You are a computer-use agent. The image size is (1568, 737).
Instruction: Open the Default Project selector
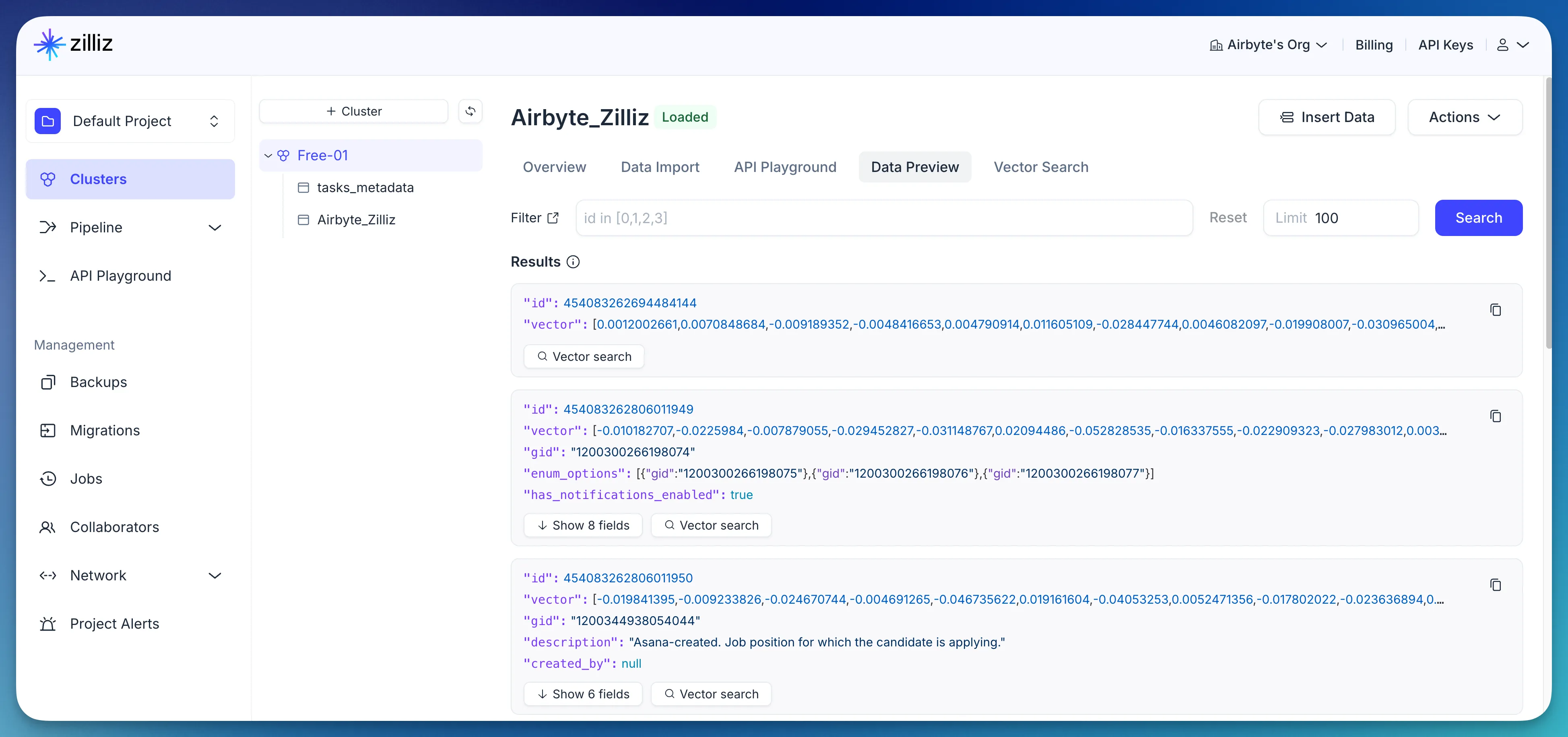point(130,121)
